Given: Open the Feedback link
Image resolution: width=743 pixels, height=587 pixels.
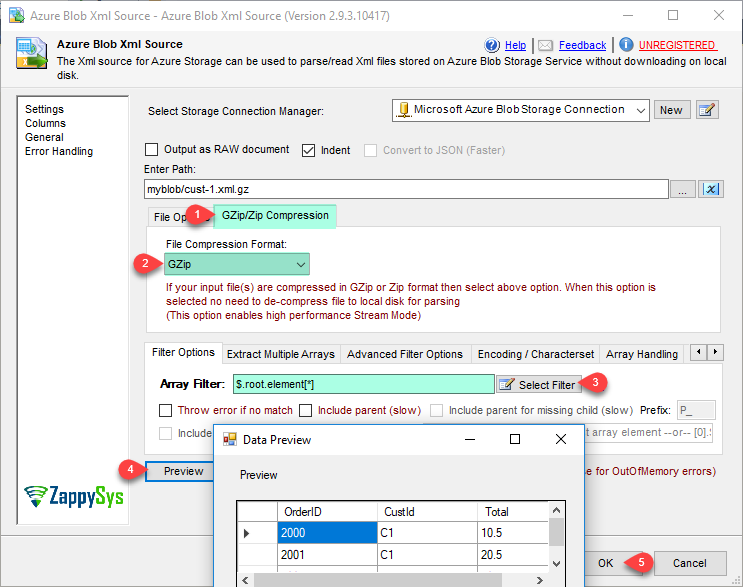Looking at the screenshot, I should 582,45.
